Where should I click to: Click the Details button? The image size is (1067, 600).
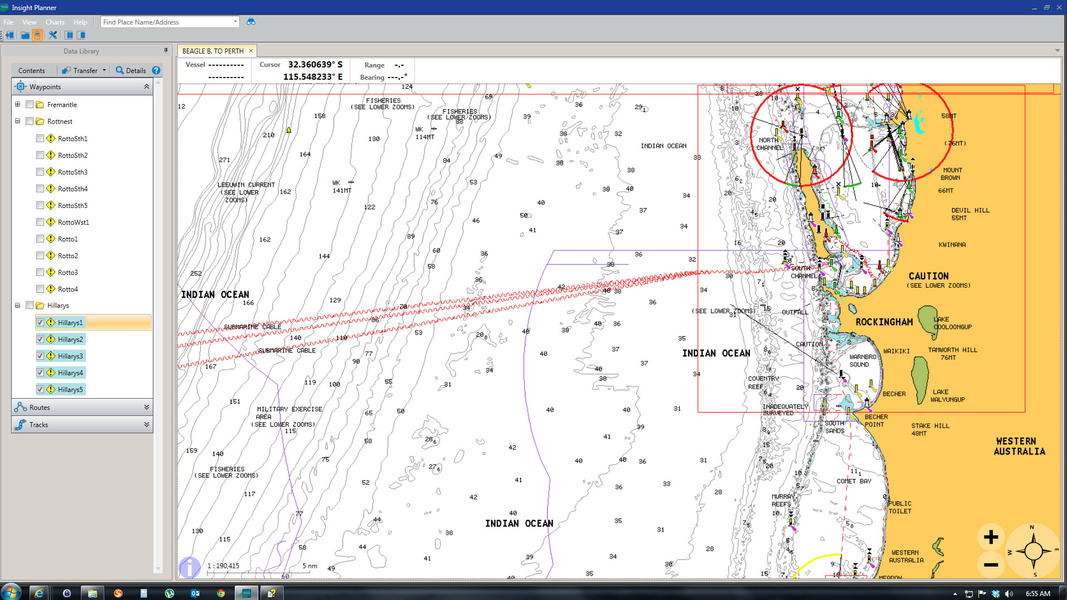[x=130, y=71]
